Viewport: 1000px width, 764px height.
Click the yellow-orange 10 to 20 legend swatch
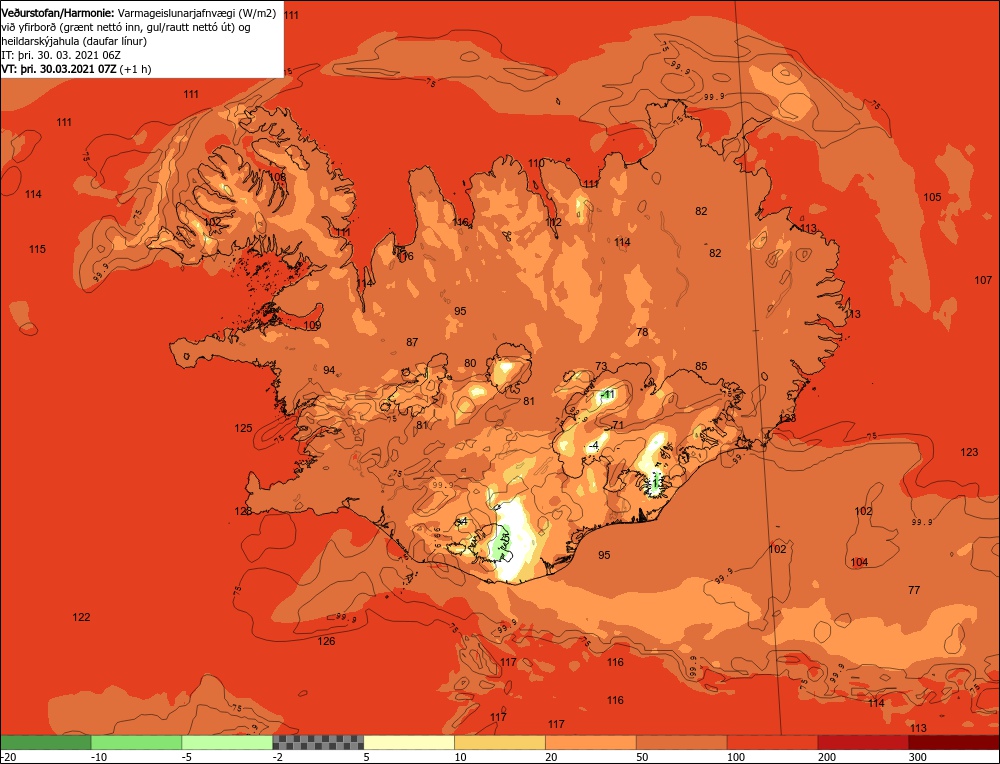click(500, 742)
